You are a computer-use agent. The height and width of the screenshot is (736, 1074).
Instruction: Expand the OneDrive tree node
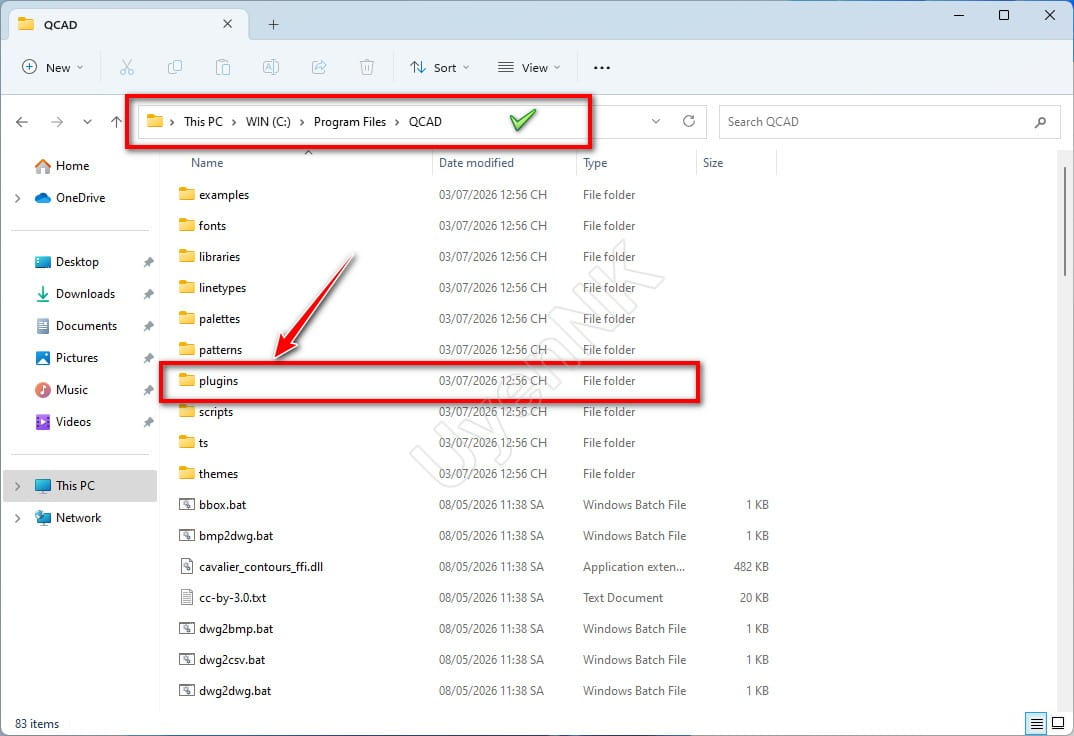pyautogui.click(x=17, y=198)
